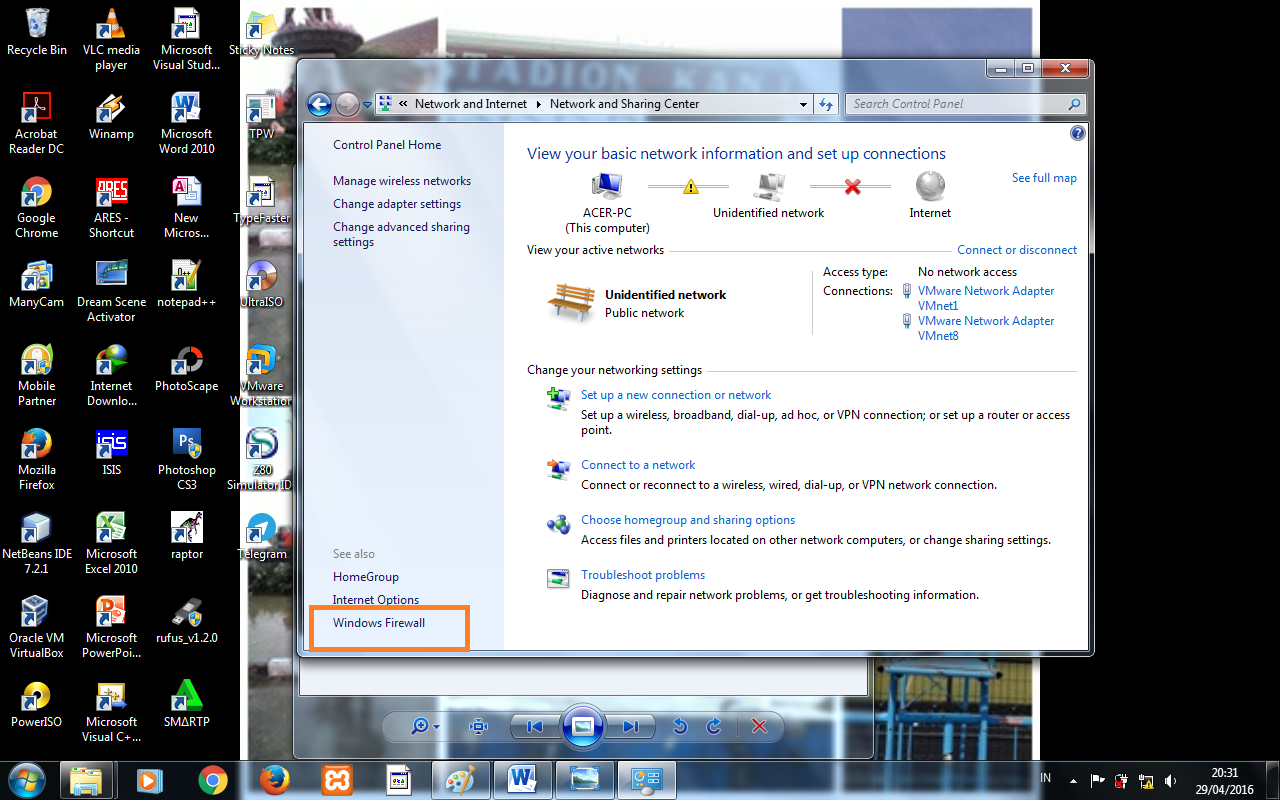1280x800 pixels.
Task: Open Change advanced sharing settings
Action: click(401, 234)
